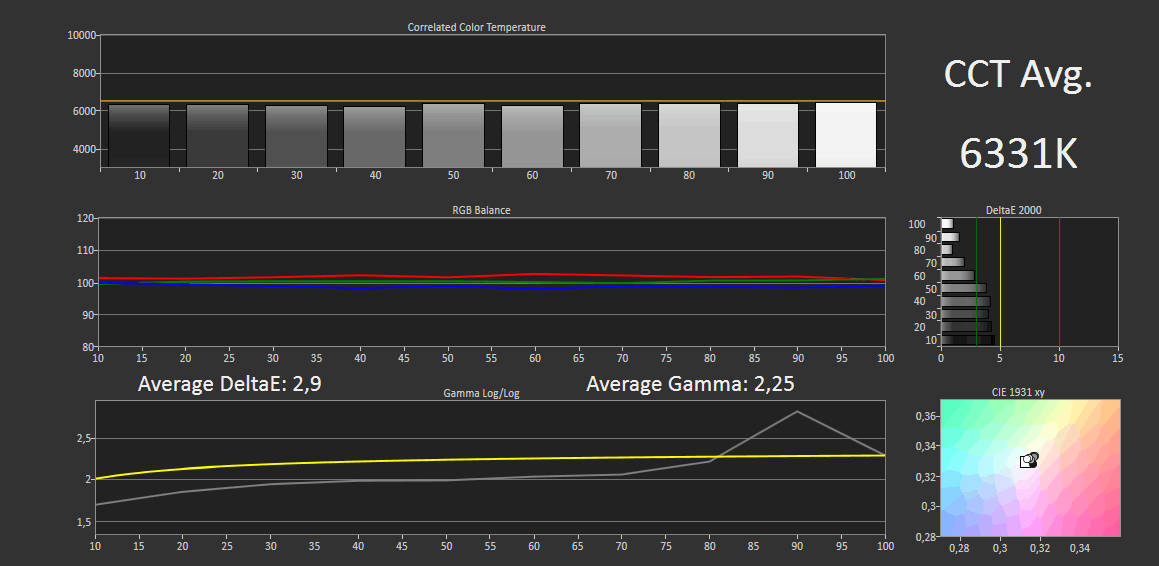
Task: Click the yellow threshold line in DeltaE 2000 chart
Action: point(1000,282)
